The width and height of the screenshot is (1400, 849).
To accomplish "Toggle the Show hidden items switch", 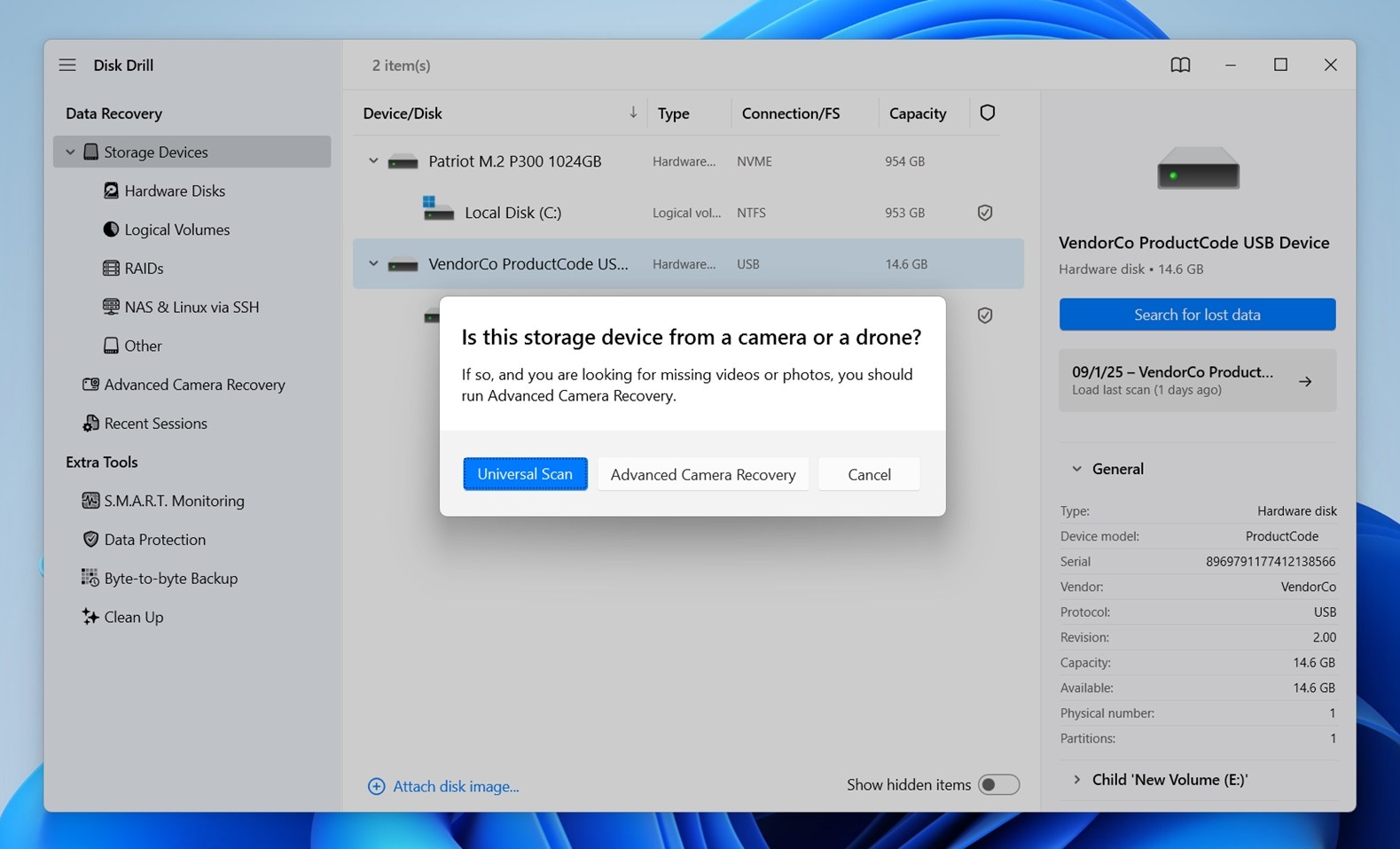I will (997, 785).
